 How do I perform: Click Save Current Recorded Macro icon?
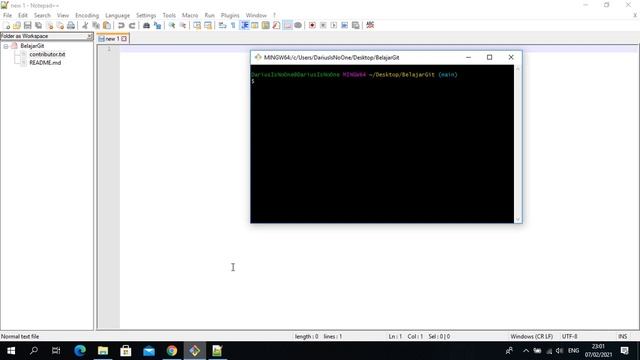[356, 25]
